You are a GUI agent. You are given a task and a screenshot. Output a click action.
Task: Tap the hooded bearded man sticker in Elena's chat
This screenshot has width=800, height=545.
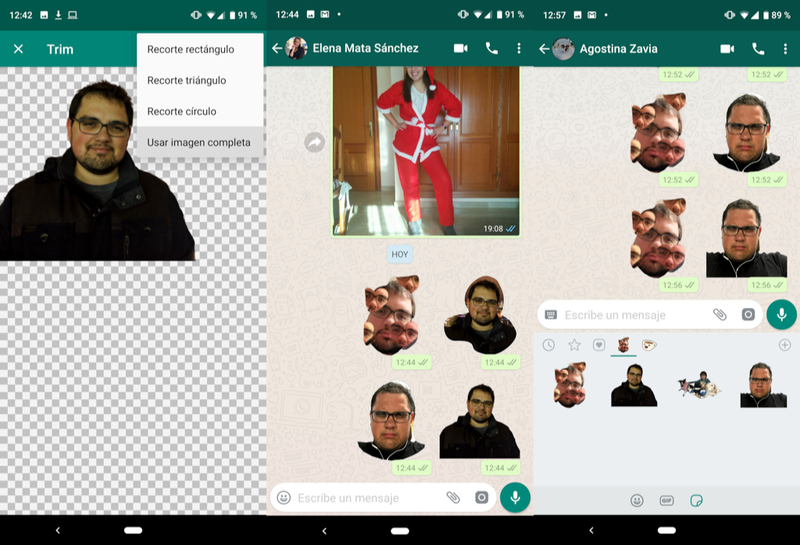point(480,315)
